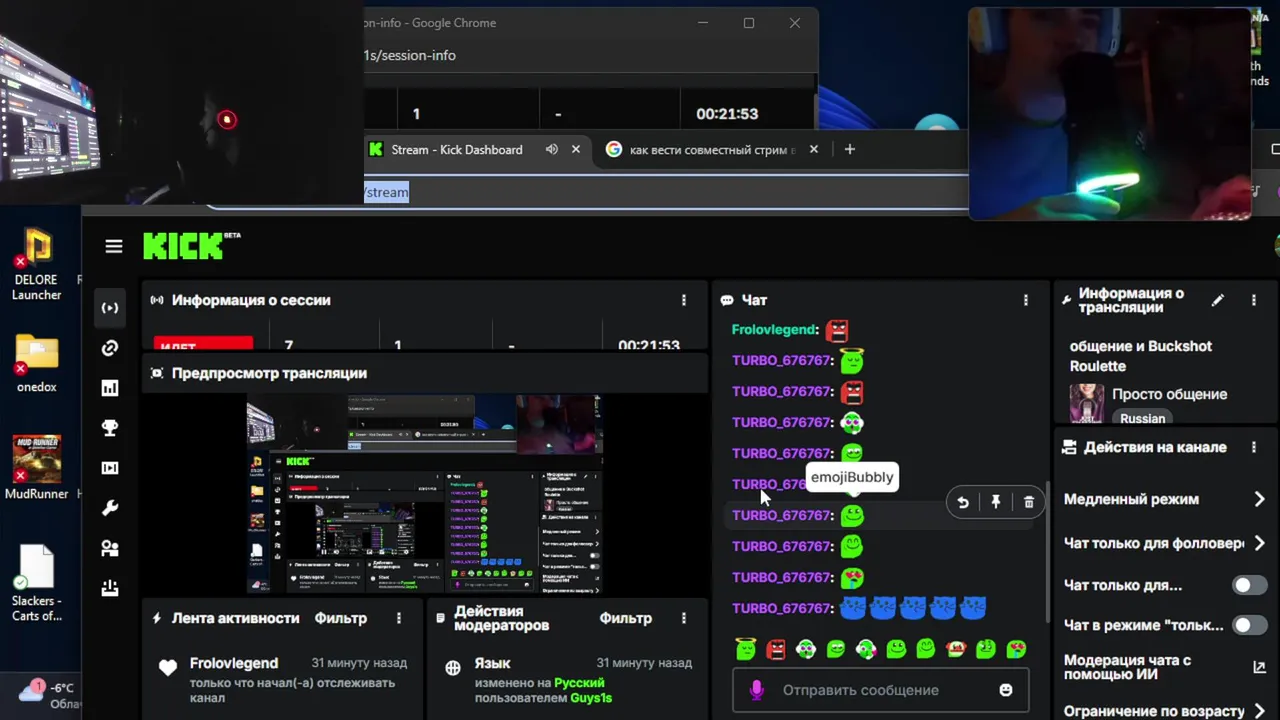The height and width of the screenshot is (720, 1280).
Task: Click Frolovlegend username in chat
Action: point(775,329)
